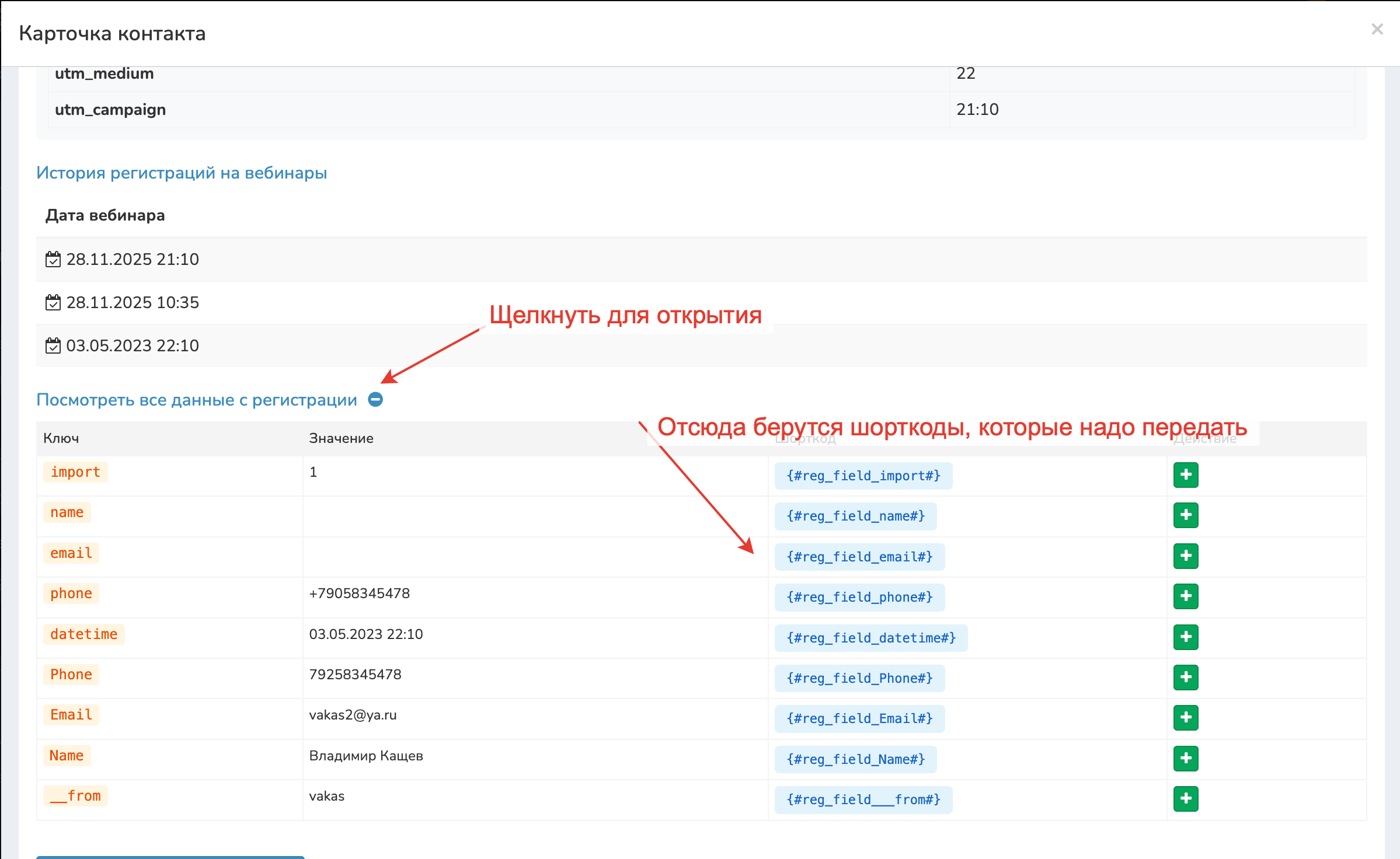Select webinar date 28.11.2025 10:35
1400x859 pixels.
click(x=132, y=302)
